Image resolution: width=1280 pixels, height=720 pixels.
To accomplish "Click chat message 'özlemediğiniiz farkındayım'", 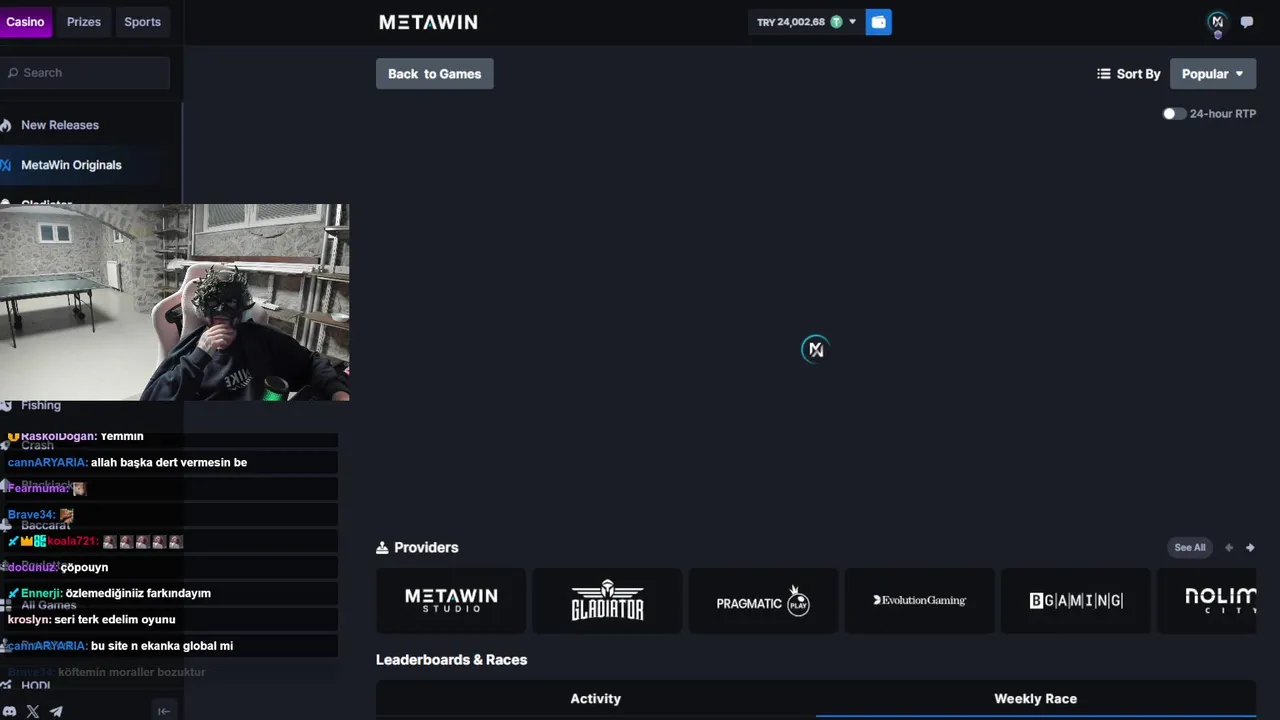I will coord(138,594).
